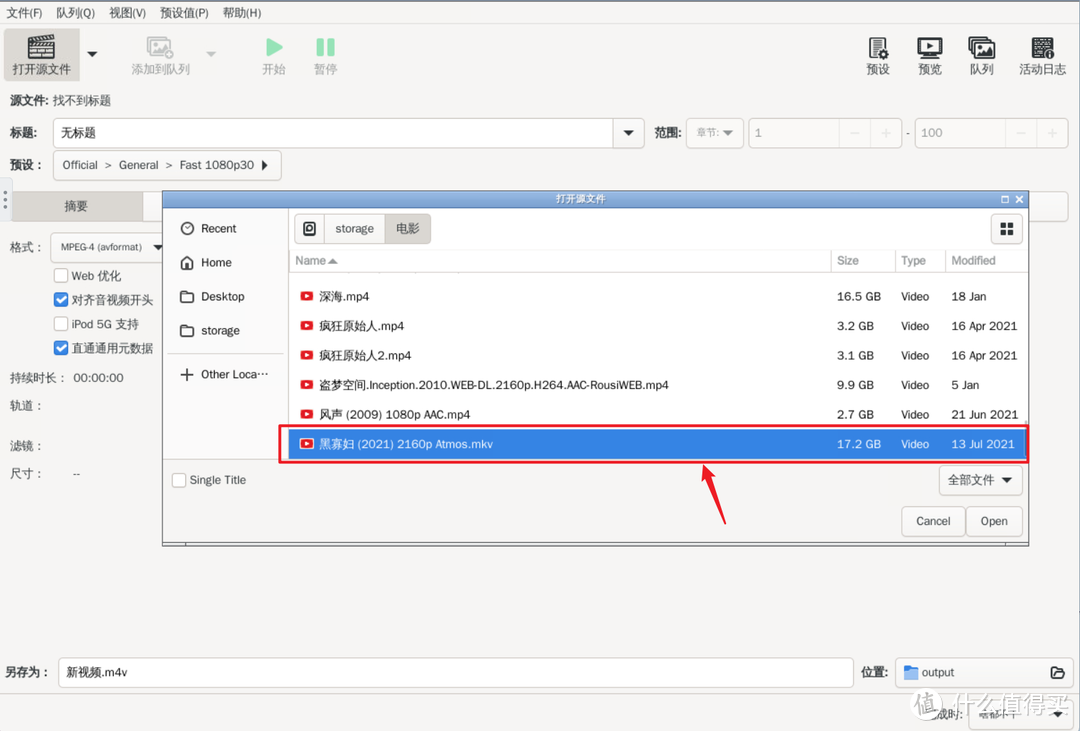Check the Single Title checkbox
The width and height of the screenshot is (1080, 731).
(x=179, y=480)
